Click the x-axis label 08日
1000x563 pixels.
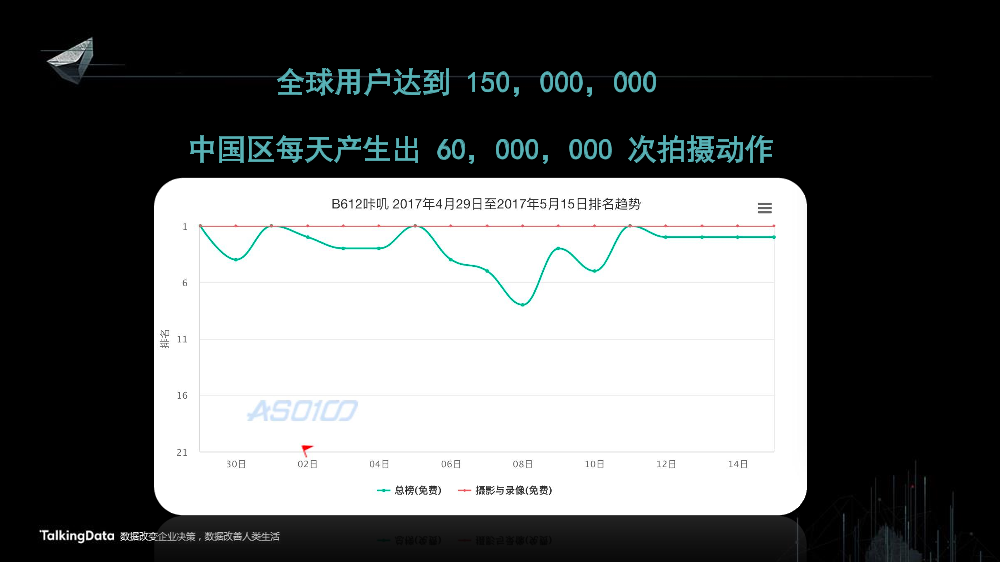pyautogui.click(x=522, y=464)
